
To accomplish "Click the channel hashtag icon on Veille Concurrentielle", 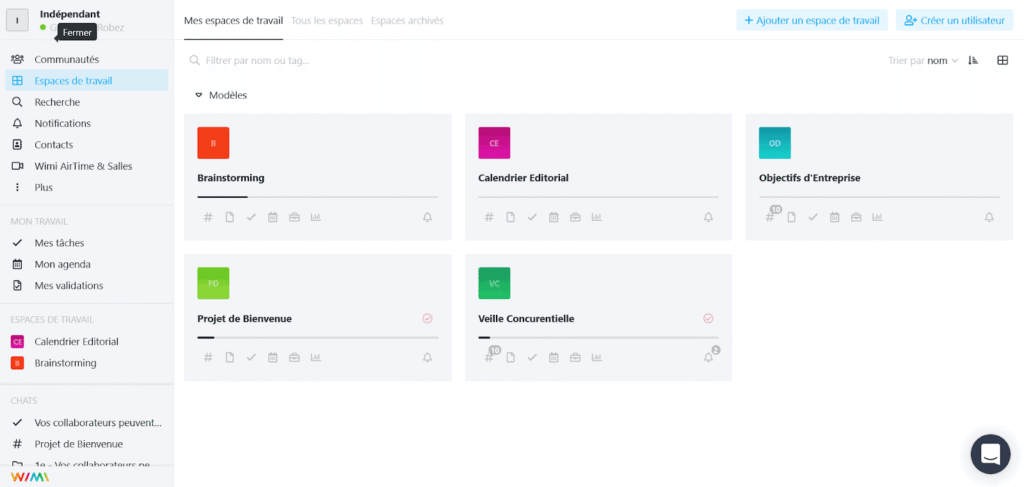I will [489, 357].
